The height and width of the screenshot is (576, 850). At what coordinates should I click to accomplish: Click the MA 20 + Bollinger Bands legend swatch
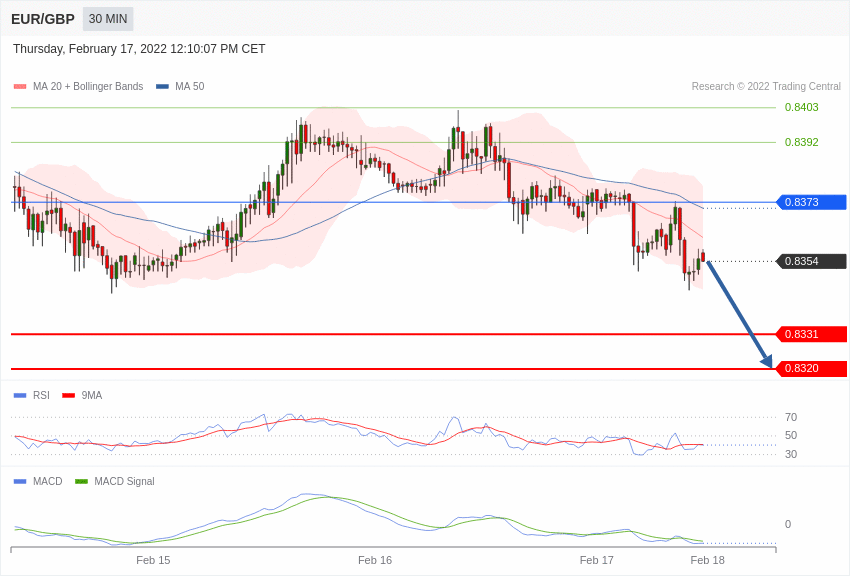point(20,87)
